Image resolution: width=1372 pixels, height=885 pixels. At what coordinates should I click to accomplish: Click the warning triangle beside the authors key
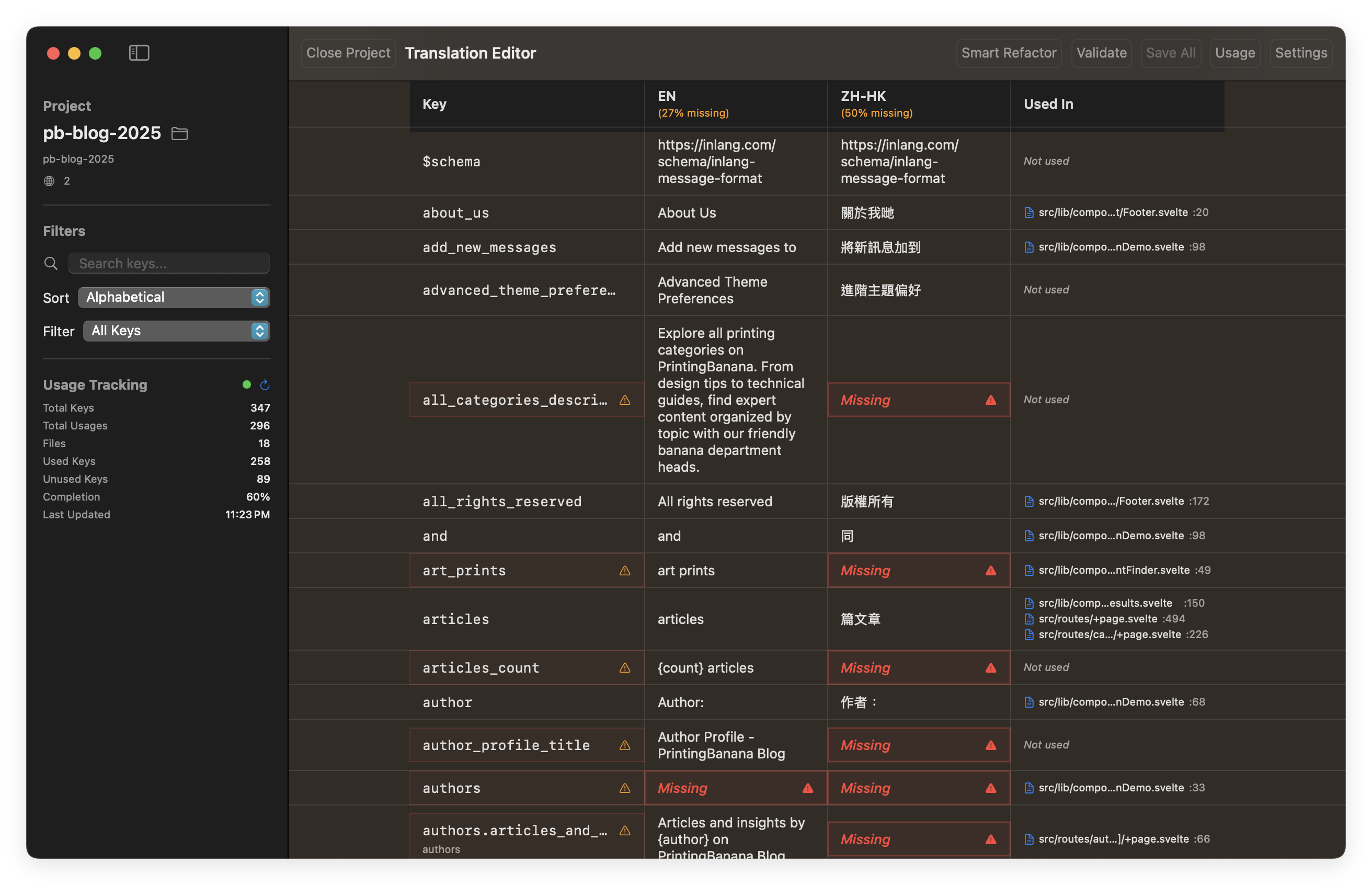(625, 788)
